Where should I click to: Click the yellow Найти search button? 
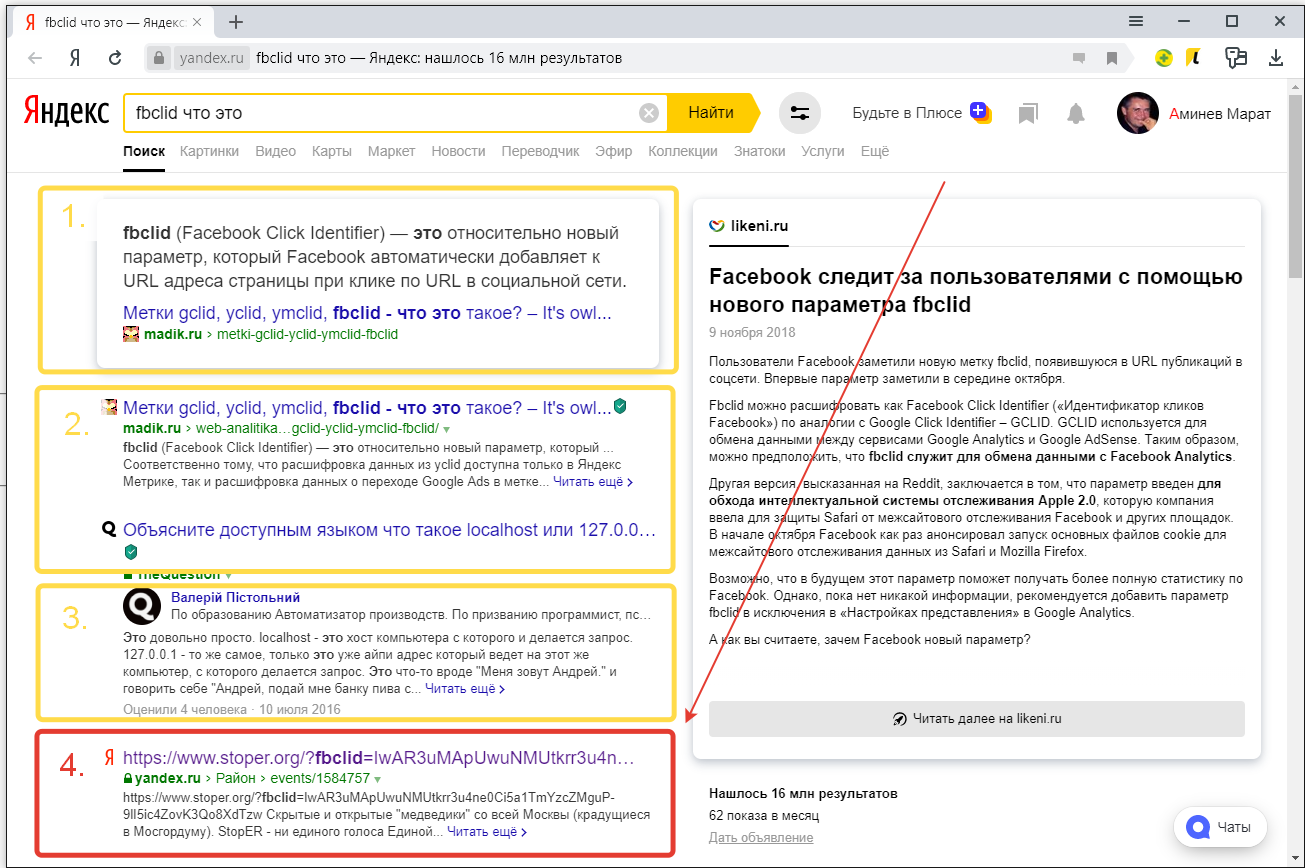pos(712,113)
